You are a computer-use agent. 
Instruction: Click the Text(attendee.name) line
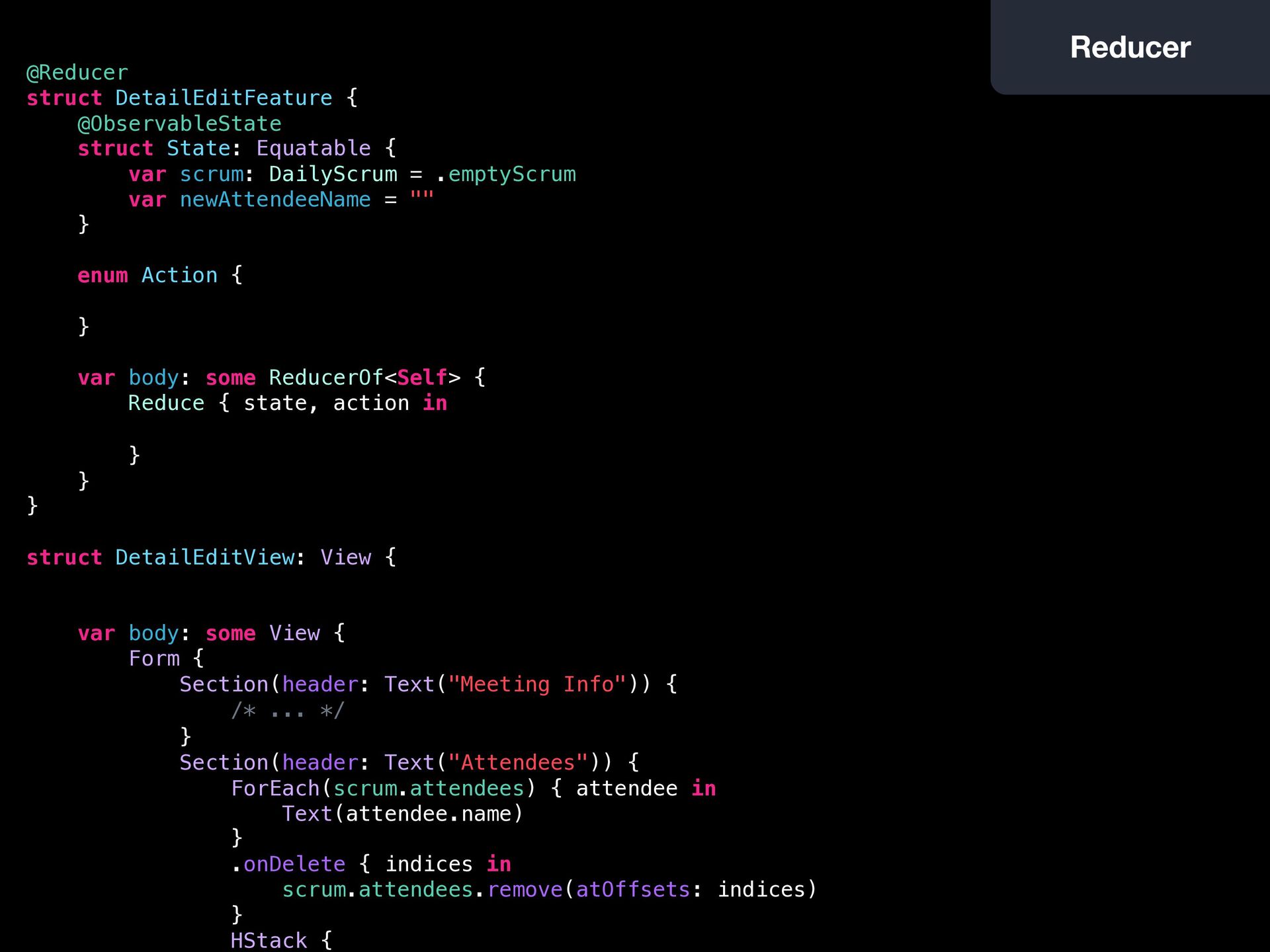[x=403, y=814]
